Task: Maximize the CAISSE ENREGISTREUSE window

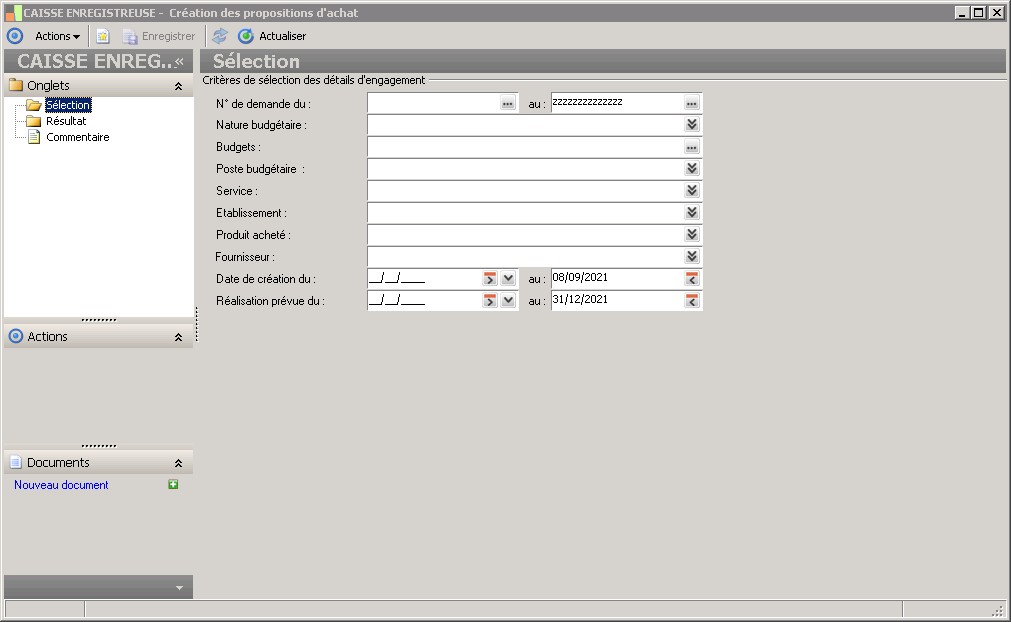Action: tap(979, 12)
